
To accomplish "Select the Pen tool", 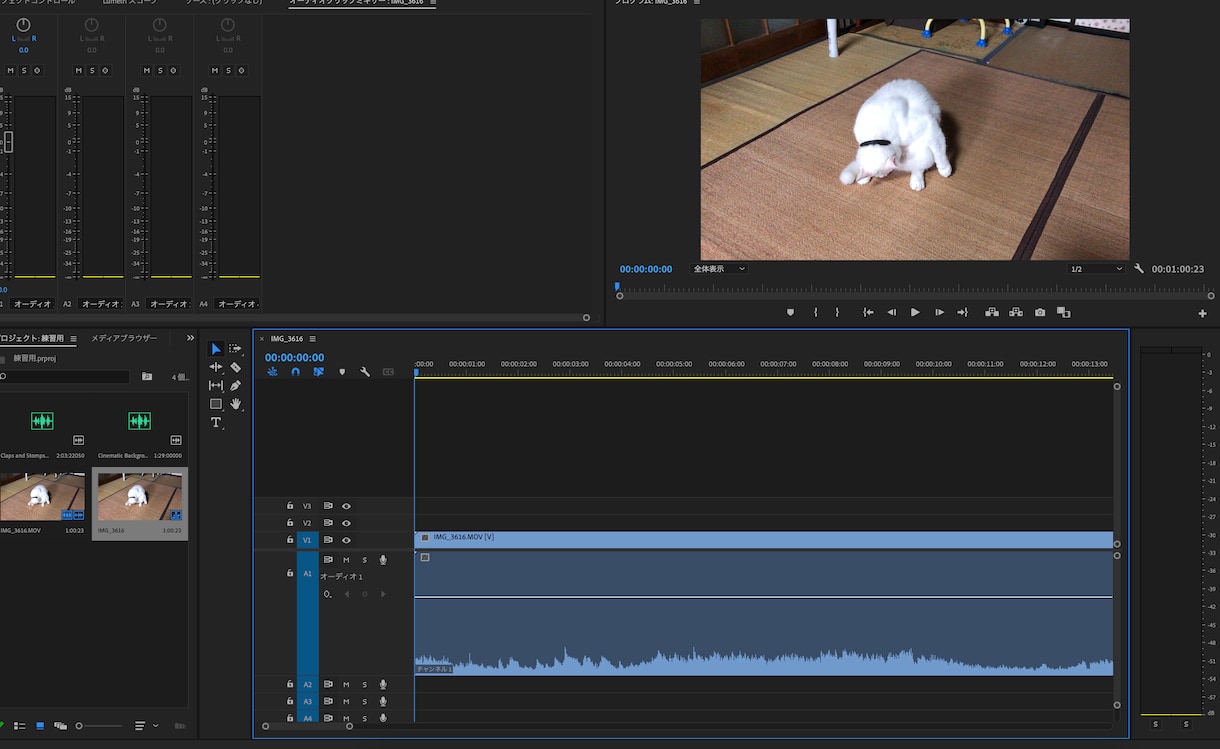I will tap(235, 385).
